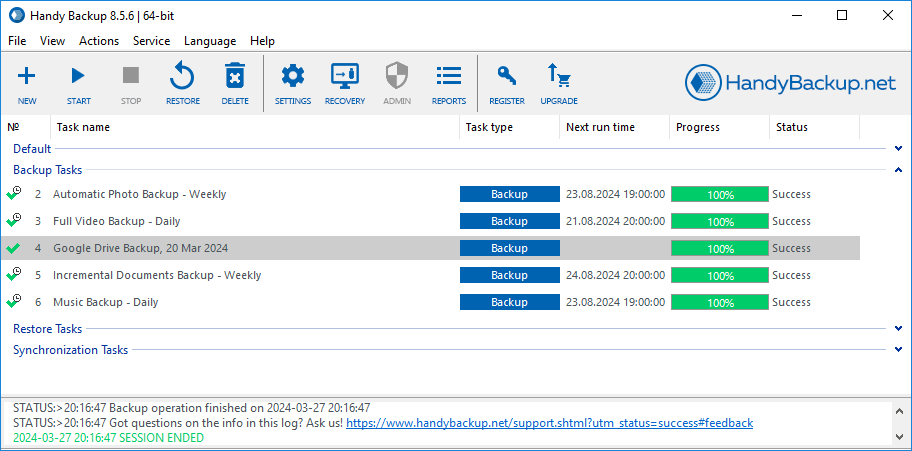Click progress bar of Music Backup - Daily
The height and width of the screenshot is (451, 912).
[719, 302]
